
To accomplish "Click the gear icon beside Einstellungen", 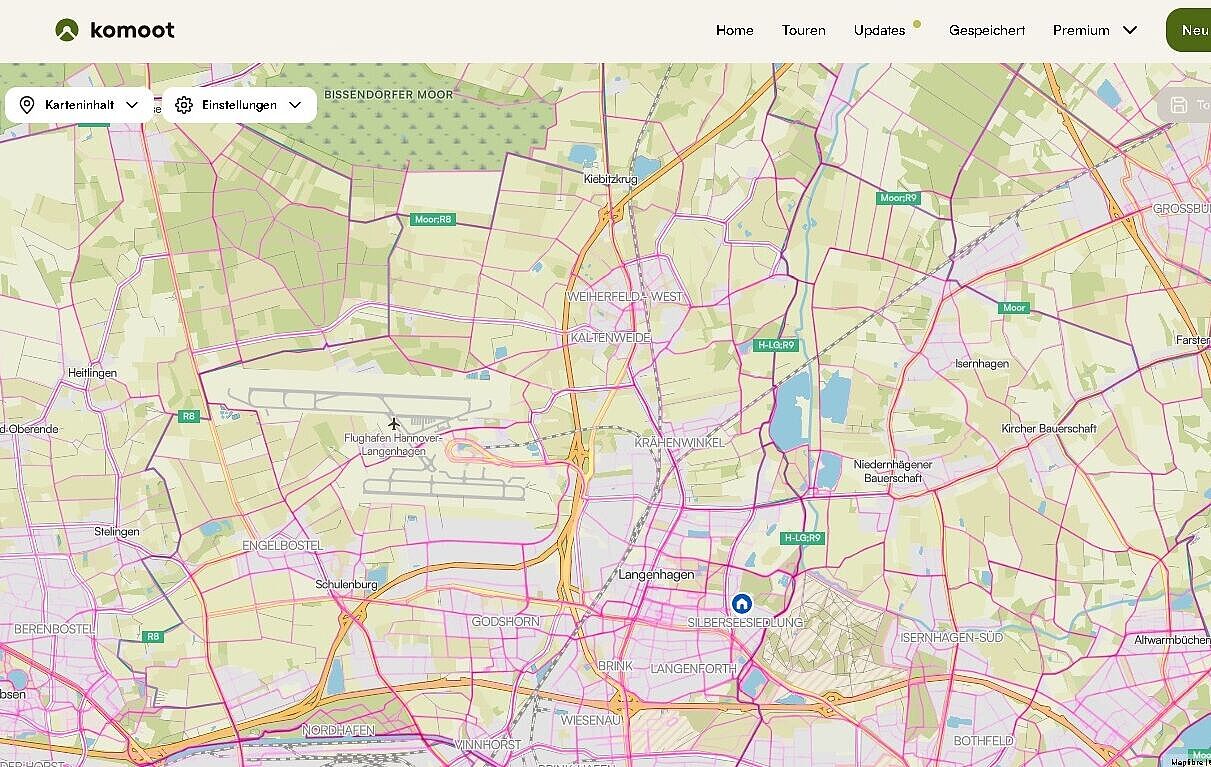I will pyautogui.click(x=184, y=105).
